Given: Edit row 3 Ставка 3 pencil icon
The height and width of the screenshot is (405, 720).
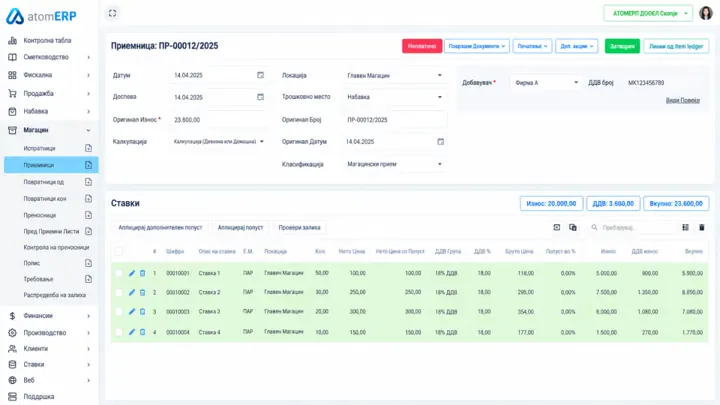Looking at the screenshot, I should click(x=132, y=312).
